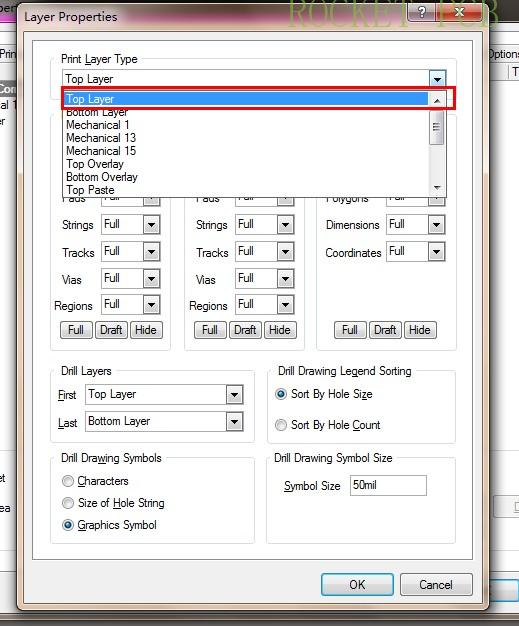This screenshot has width=519, height=626.
Task: Select Top Layer in the dropdown list
Action: [x=246, y=99]
